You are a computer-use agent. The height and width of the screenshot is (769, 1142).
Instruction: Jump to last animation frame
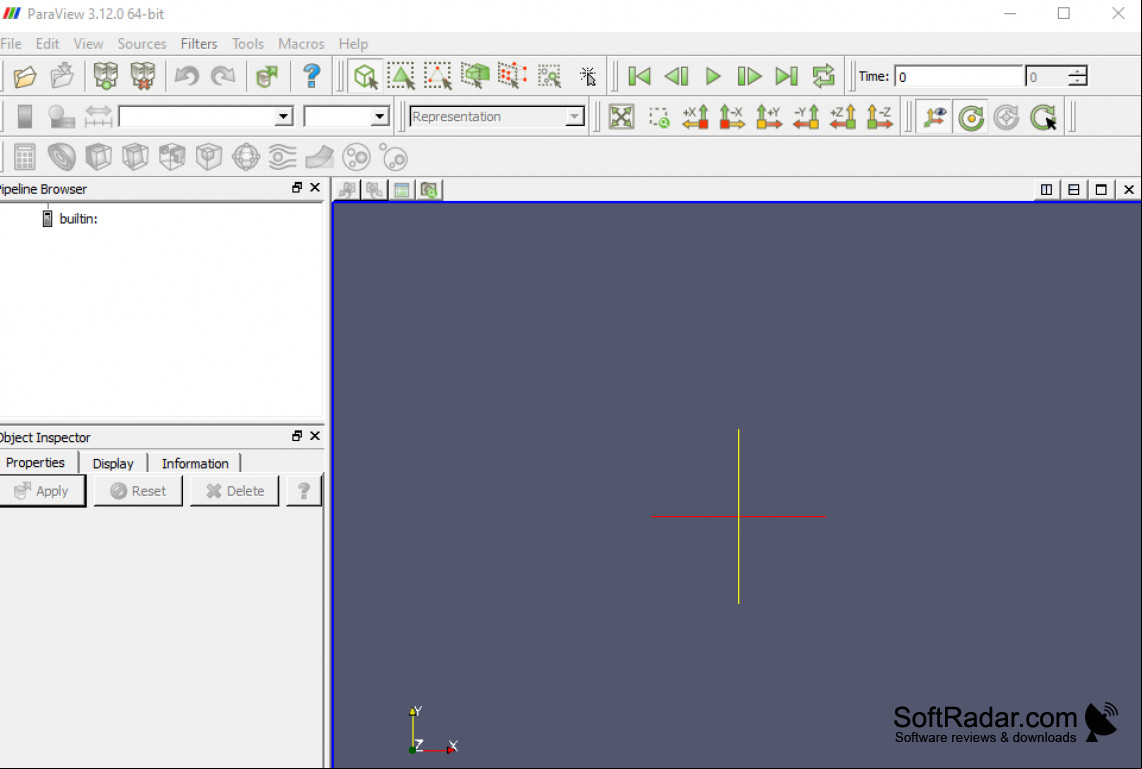[x=787, y=76]
